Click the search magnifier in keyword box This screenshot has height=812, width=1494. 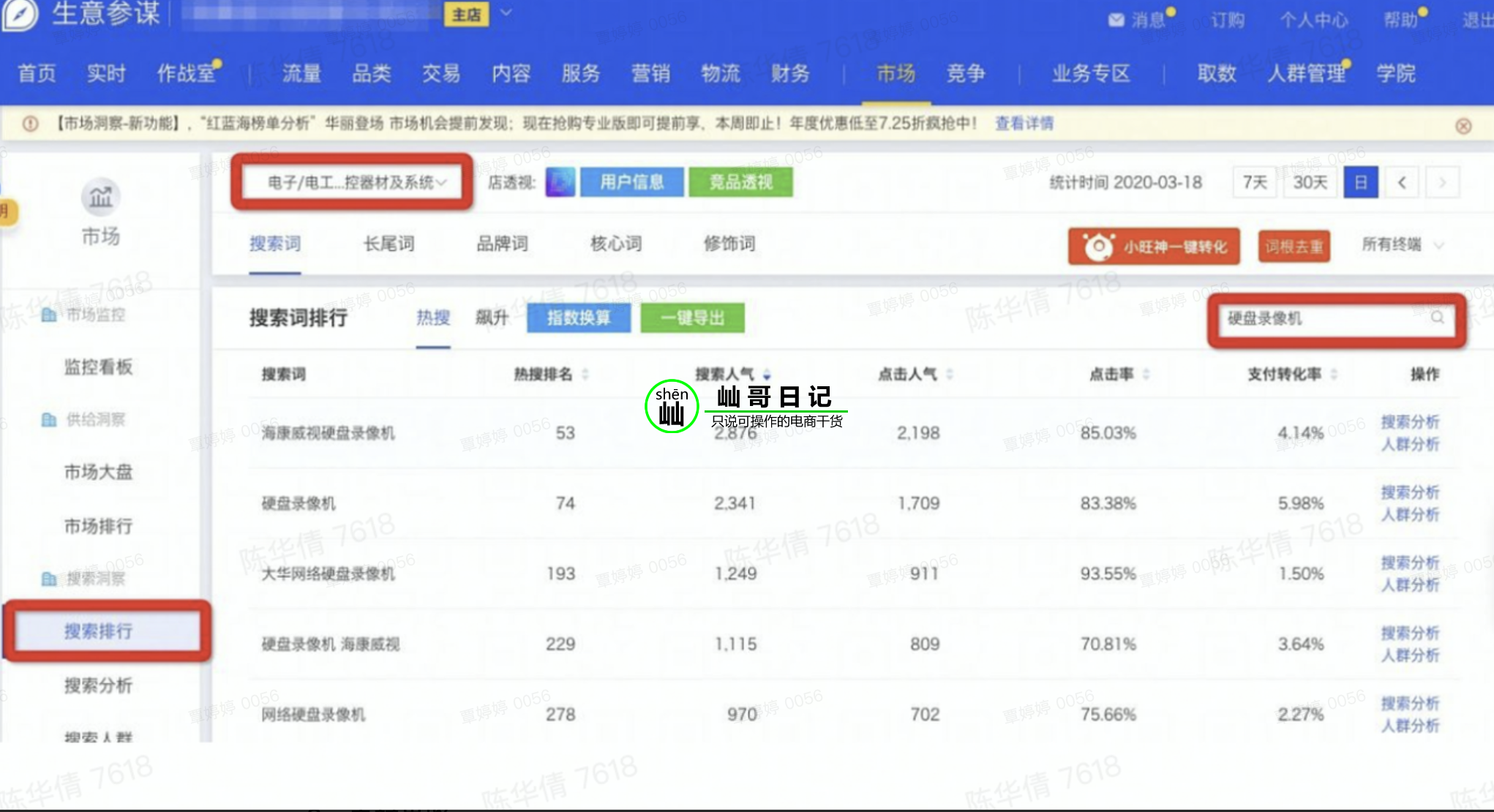(1438, 317)
